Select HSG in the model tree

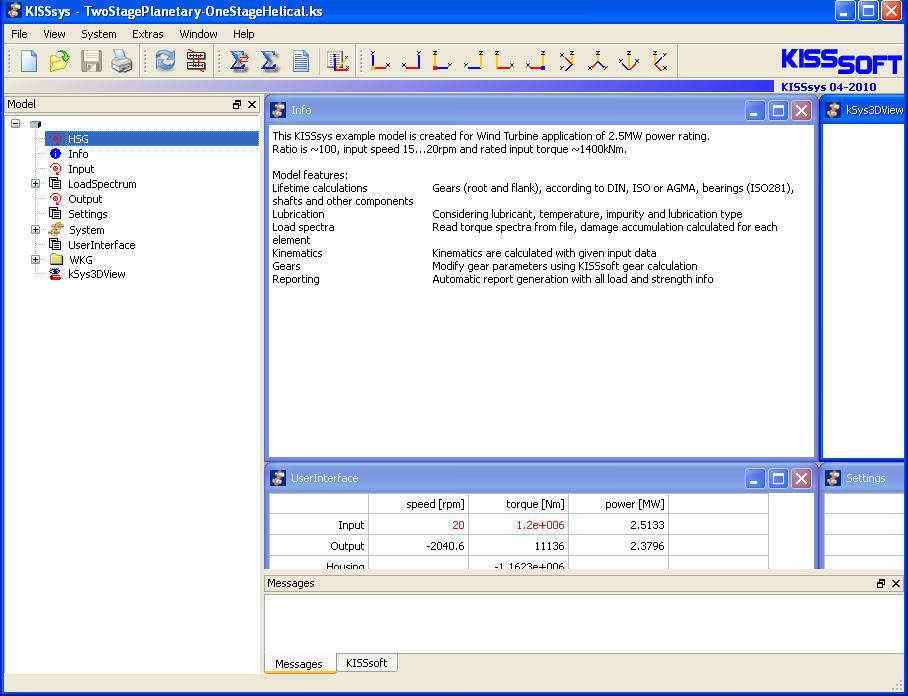[78, 139]
